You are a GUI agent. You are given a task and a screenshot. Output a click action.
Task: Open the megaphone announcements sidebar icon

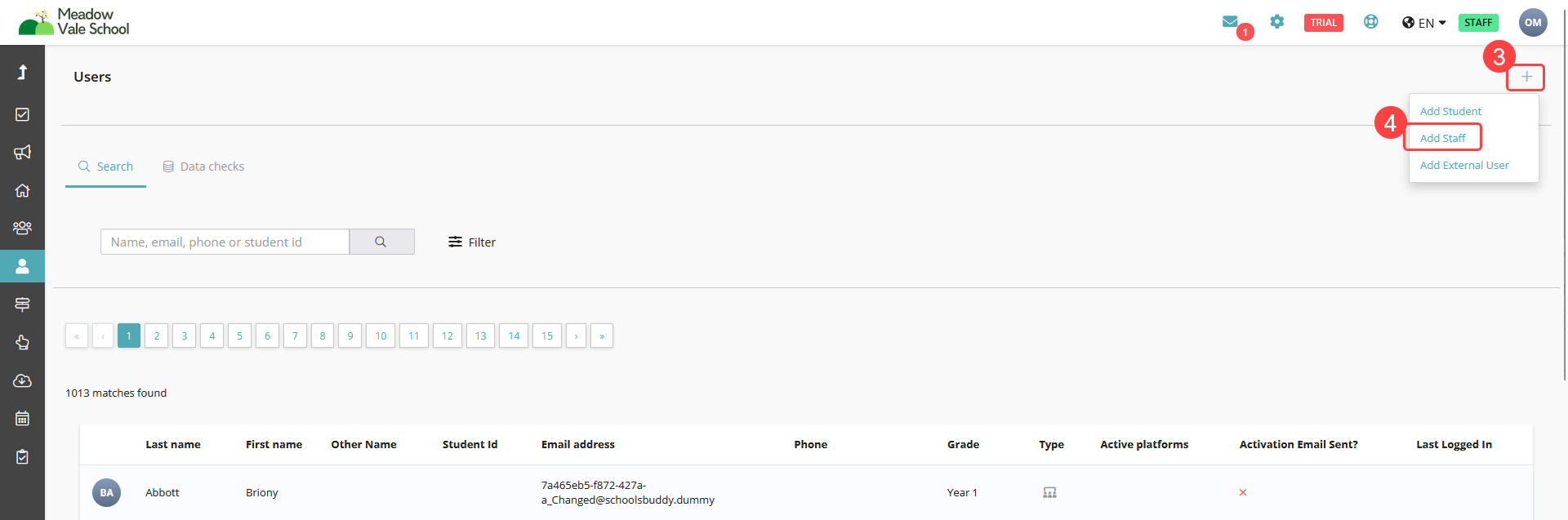click(x=22, y=153)
